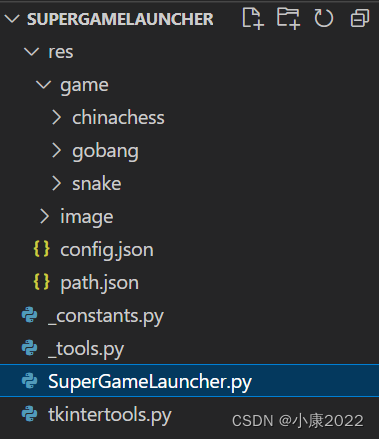Collapse the res folder chevron

pyautogui.click(x=32, y=52)
